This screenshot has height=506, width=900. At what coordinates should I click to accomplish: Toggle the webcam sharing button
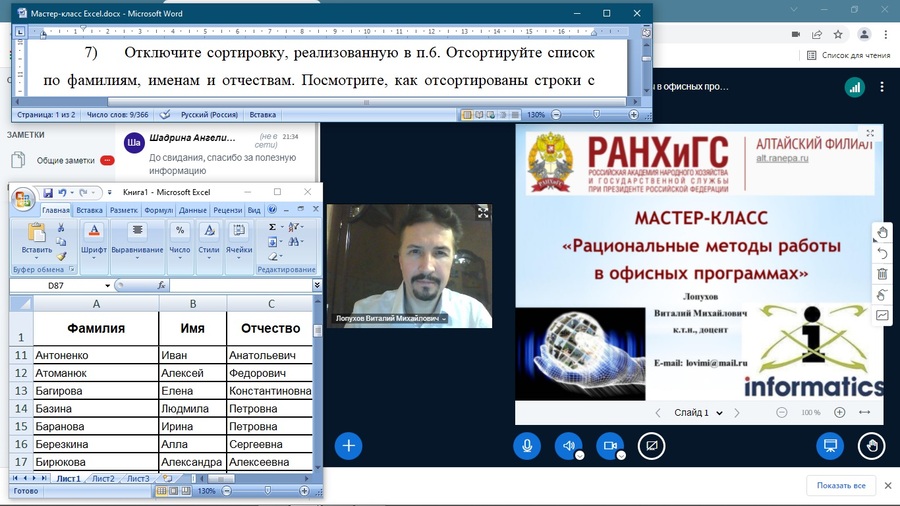pyautogui.click(x=610, y=446)
